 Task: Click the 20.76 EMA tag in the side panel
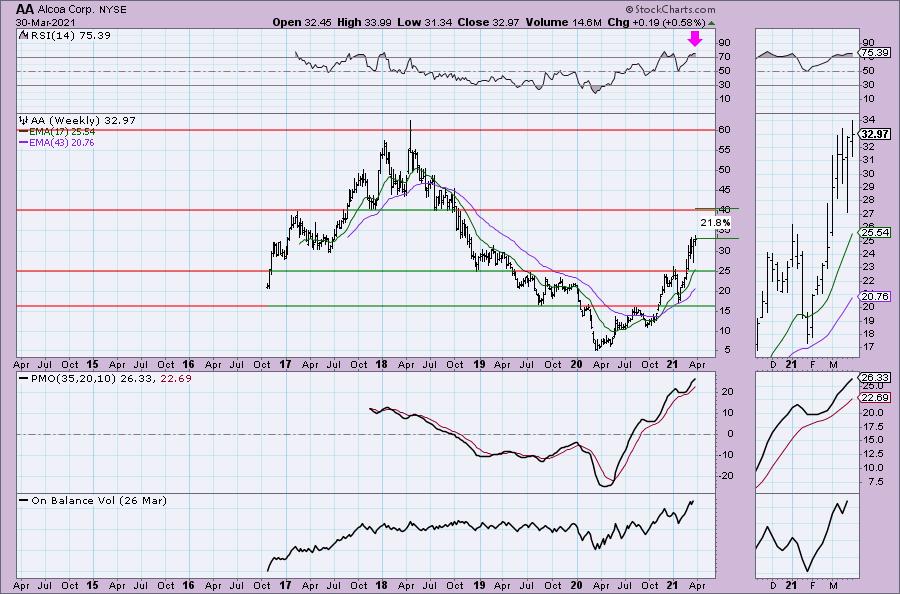(876, 296)
